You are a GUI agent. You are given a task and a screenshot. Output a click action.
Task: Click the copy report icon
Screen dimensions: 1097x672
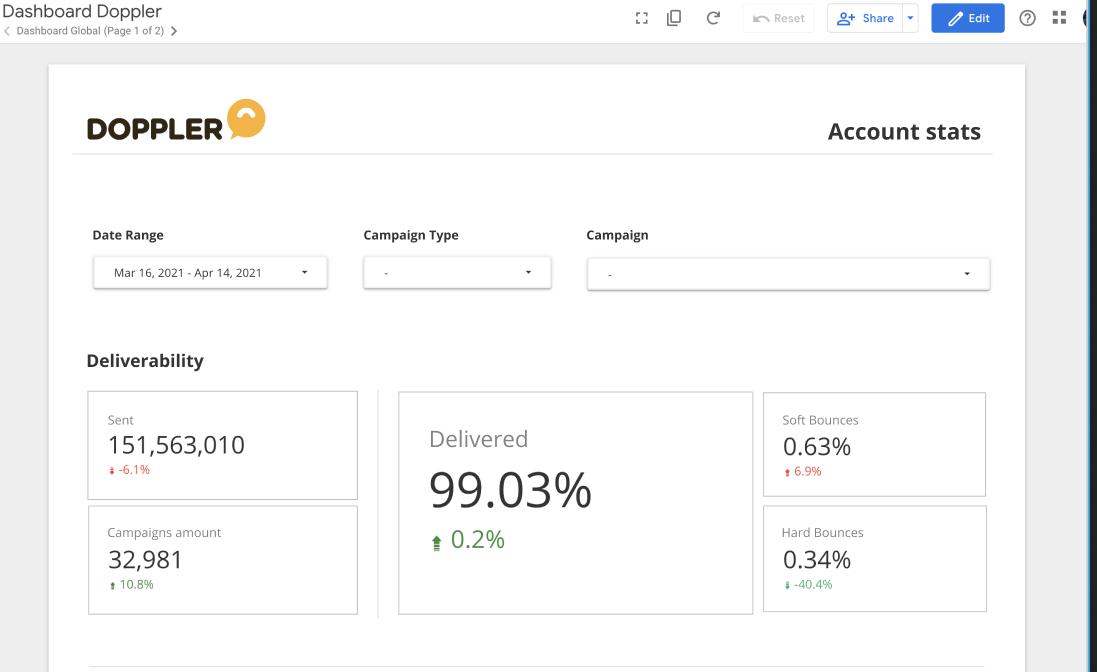pos(674,18)
